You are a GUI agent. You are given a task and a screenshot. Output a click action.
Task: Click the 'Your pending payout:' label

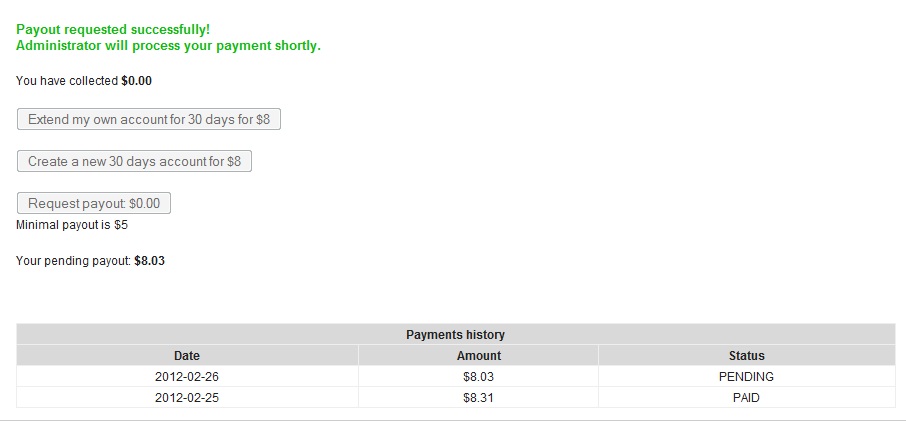pos(74,261)
